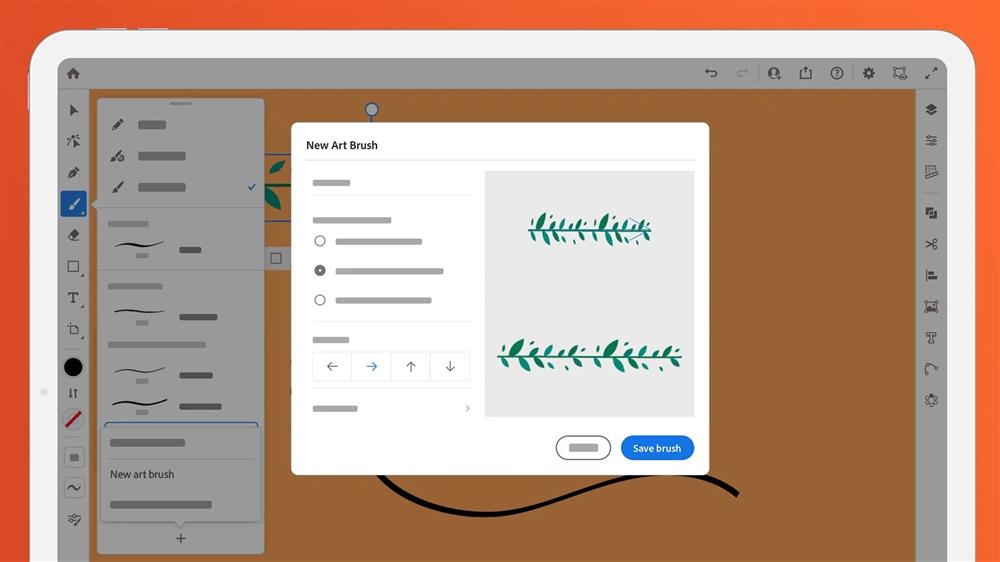Select the Selection arrow tool

[x=73, y=110]
